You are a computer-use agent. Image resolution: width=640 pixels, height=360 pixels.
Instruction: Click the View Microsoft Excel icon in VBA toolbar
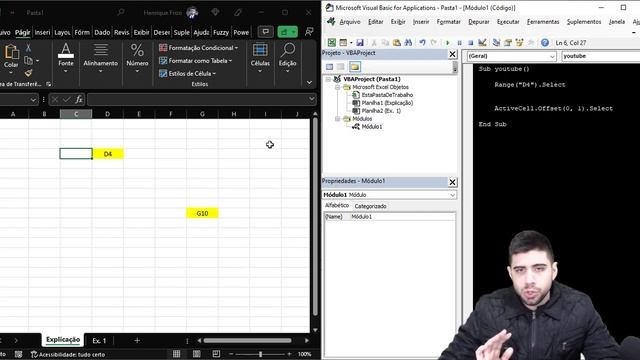tap(332, 42)
